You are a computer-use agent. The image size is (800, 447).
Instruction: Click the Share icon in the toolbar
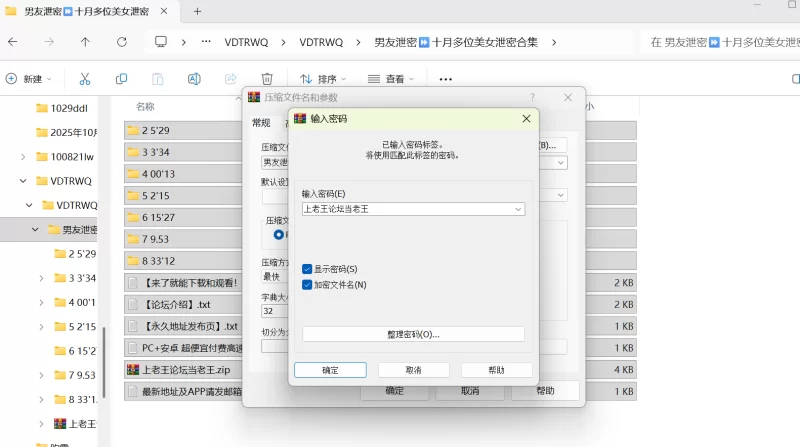(231, 79)
